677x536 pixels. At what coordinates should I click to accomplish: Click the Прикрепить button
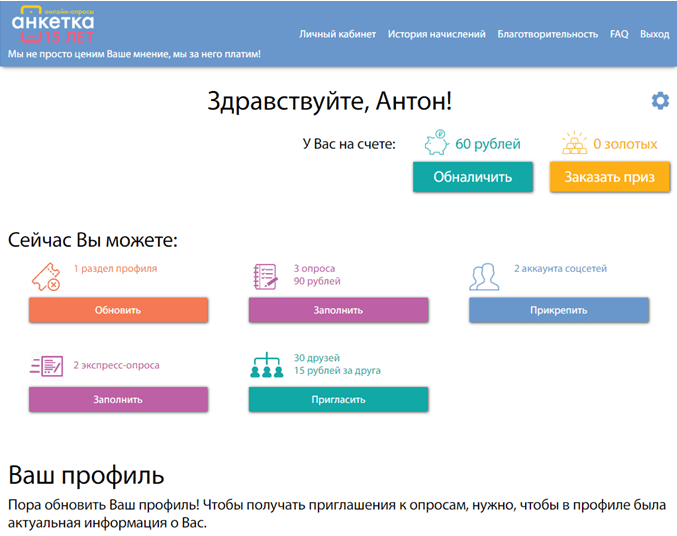coord(559,310)
